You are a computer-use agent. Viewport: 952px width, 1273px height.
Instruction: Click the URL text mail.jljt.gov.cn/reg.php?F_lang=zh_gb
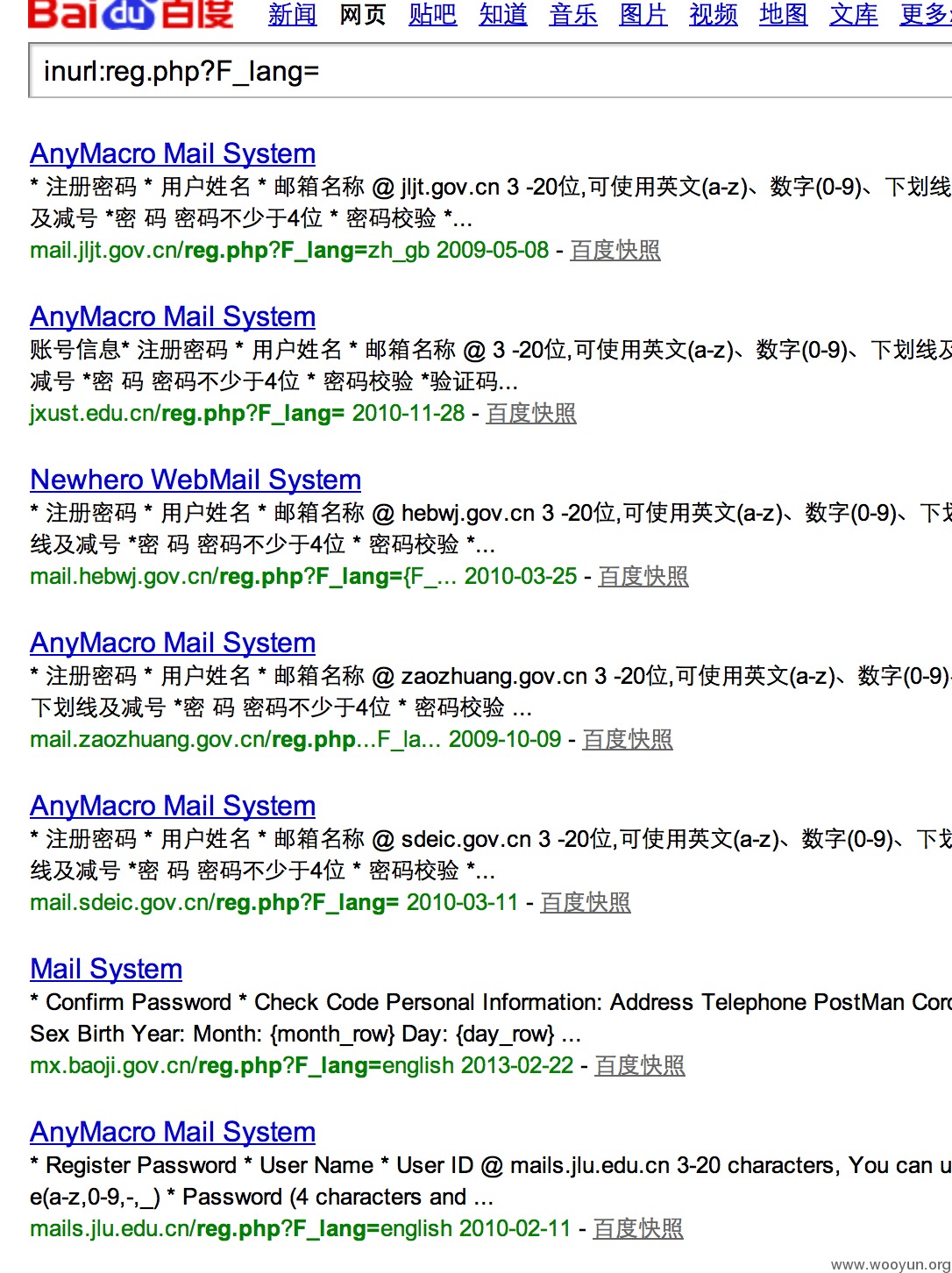(230, 250)
